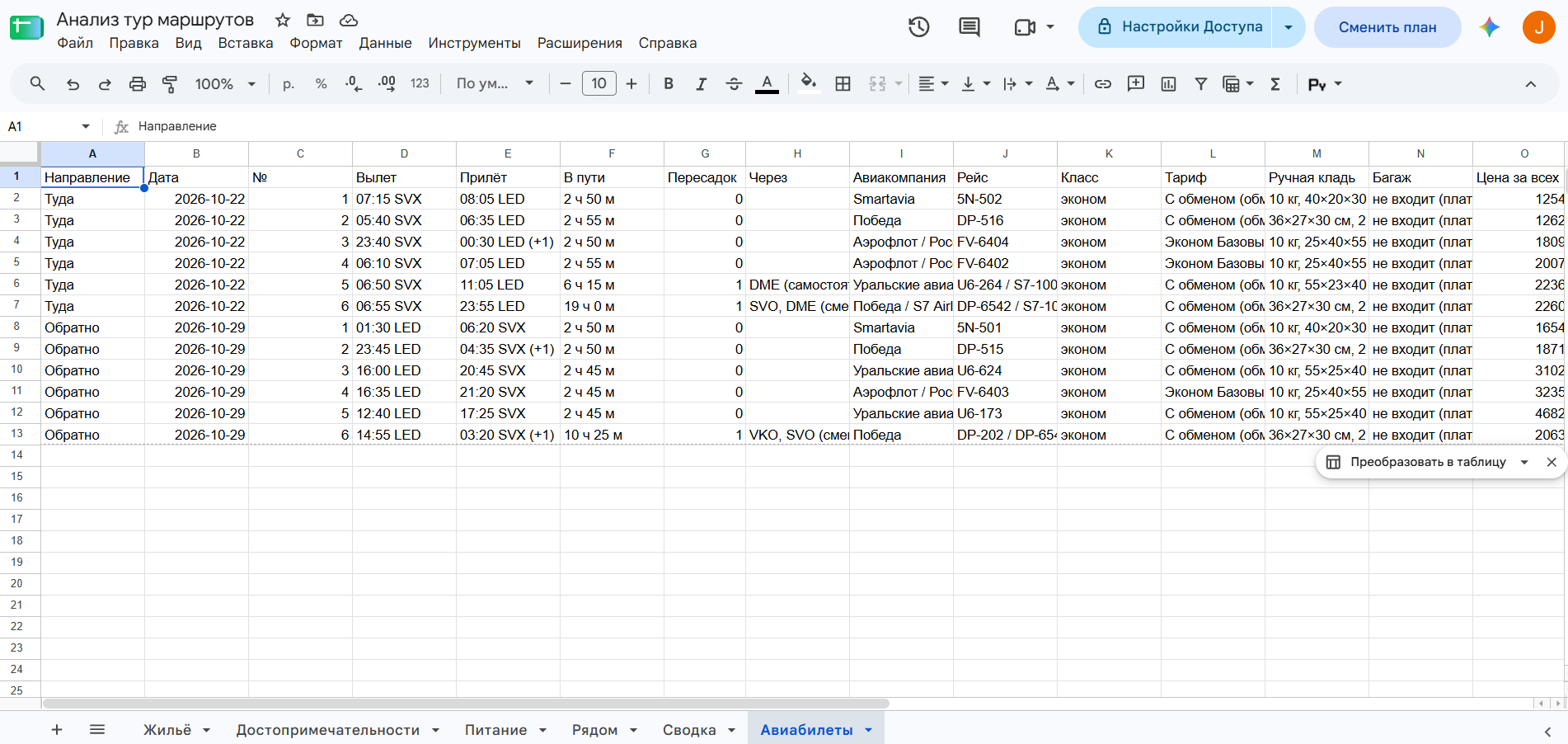Open the fill color picker
This screenshot has height=744, width=1568.
[809, 83]
